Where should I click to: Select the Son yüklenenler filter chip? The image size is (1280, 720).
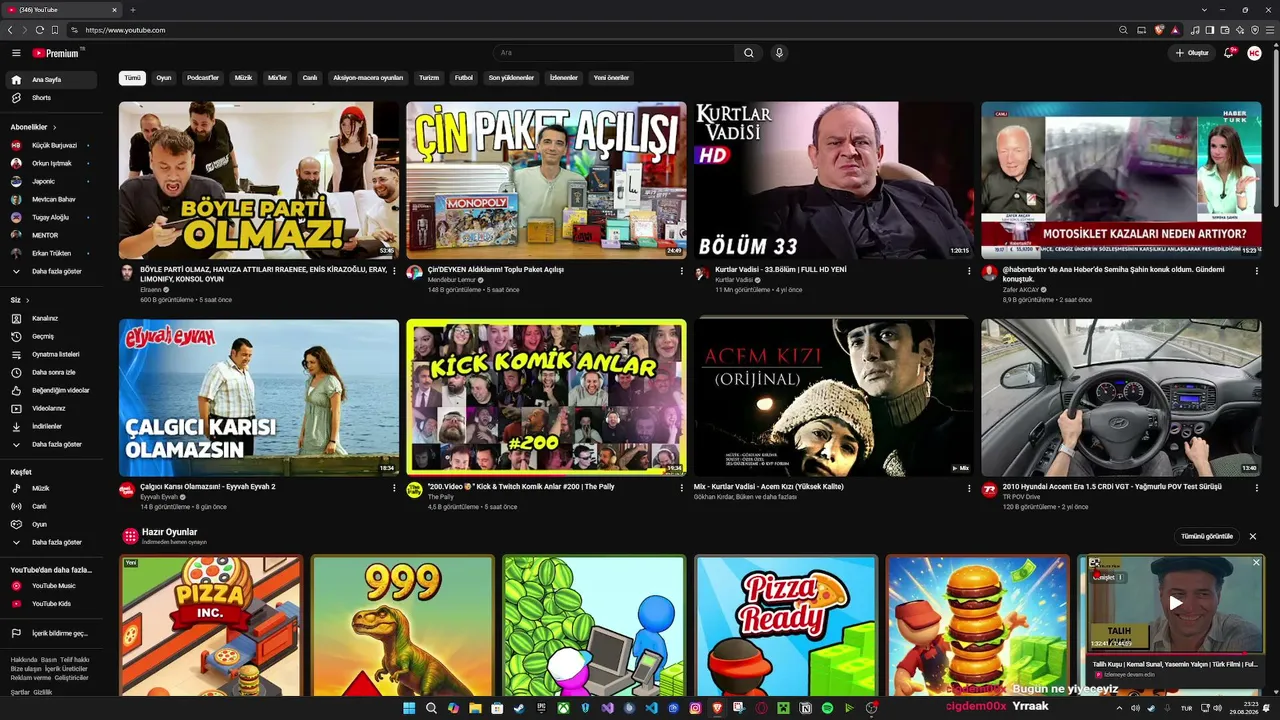pyautogui.click(x=511, y=78)
